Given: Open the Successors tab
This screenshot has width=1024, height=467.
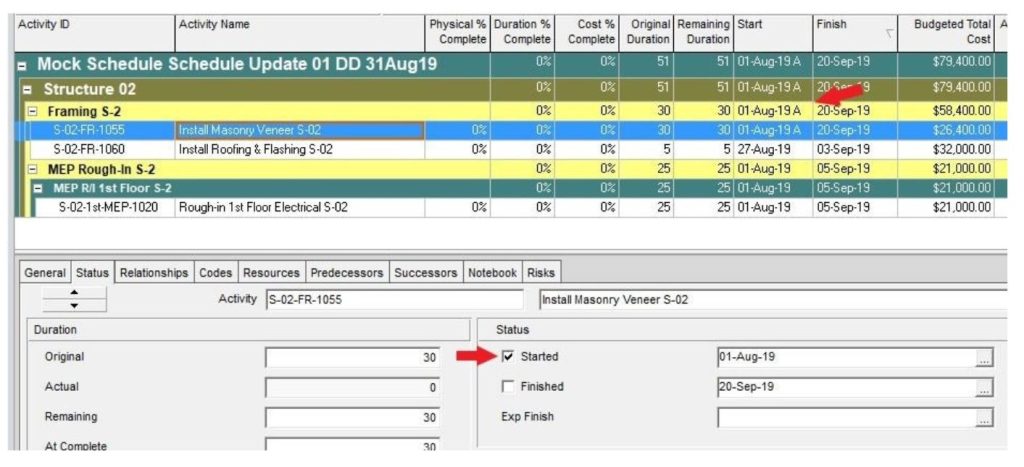Looking at the screenshot, I should (426, 273).
